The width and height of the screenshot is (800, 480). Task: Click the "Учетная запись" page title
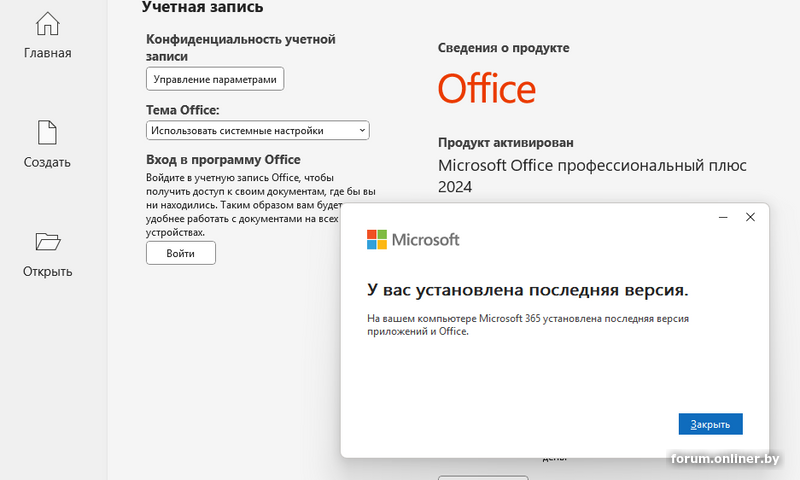[203, 7]
